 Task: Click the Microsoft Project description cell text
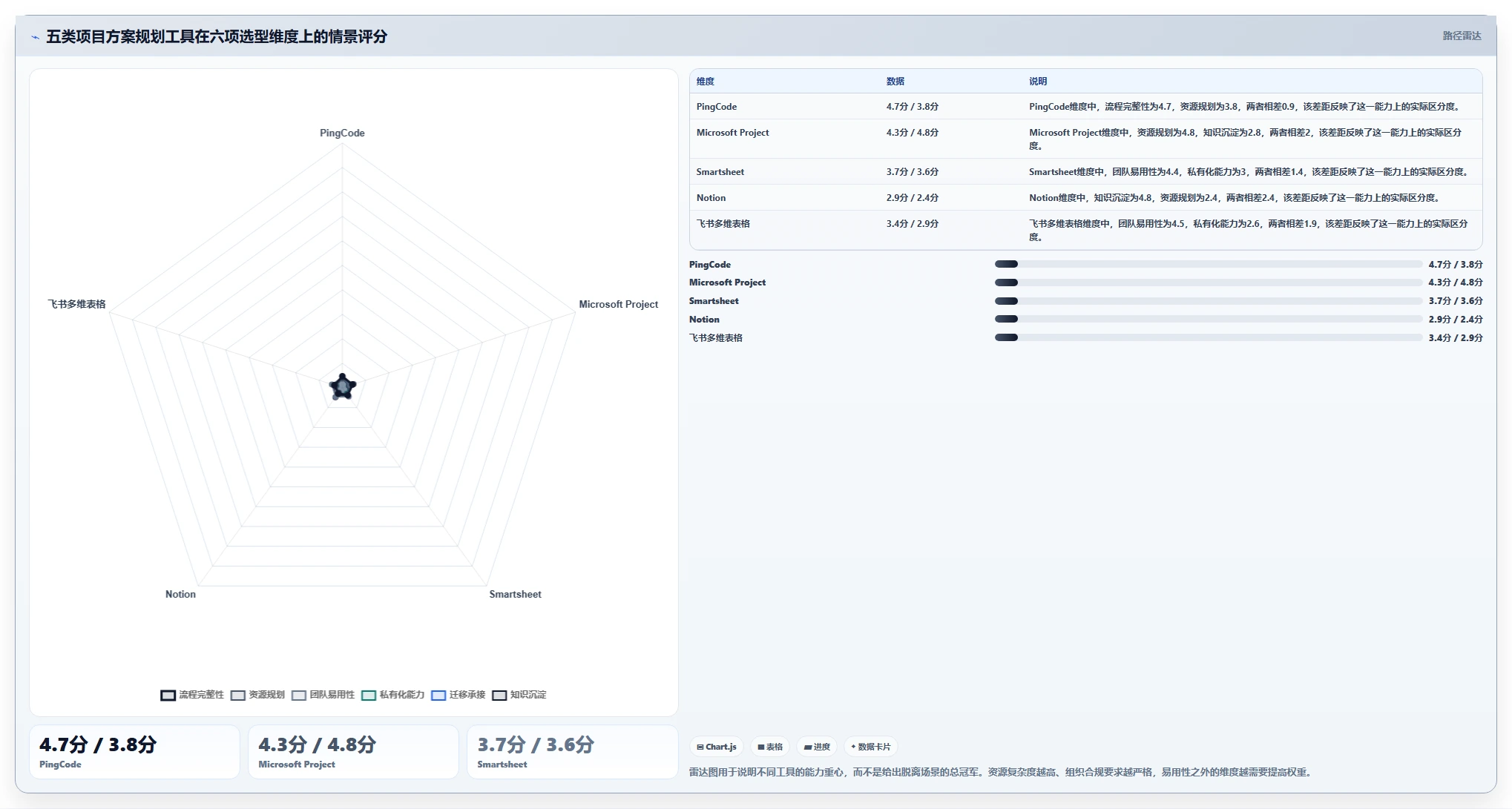1245,139
